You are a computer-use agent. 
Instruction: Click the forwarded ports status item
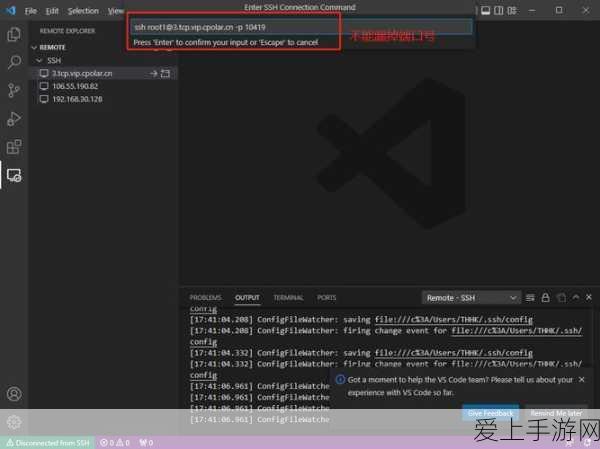point(146,443)
